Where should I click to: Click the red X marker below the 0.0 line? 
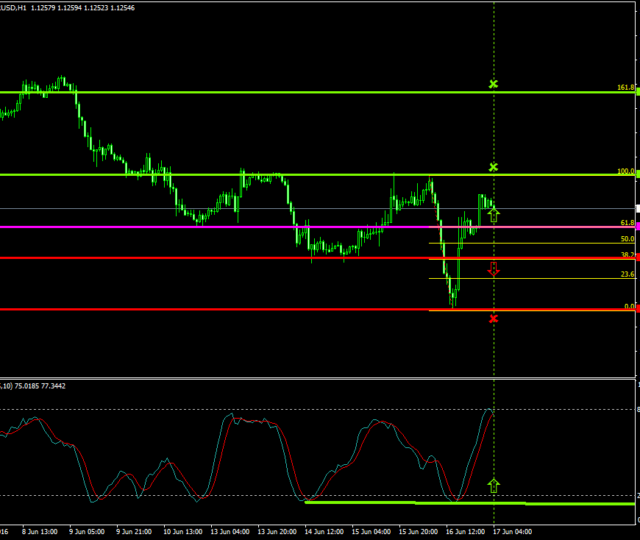493,318
